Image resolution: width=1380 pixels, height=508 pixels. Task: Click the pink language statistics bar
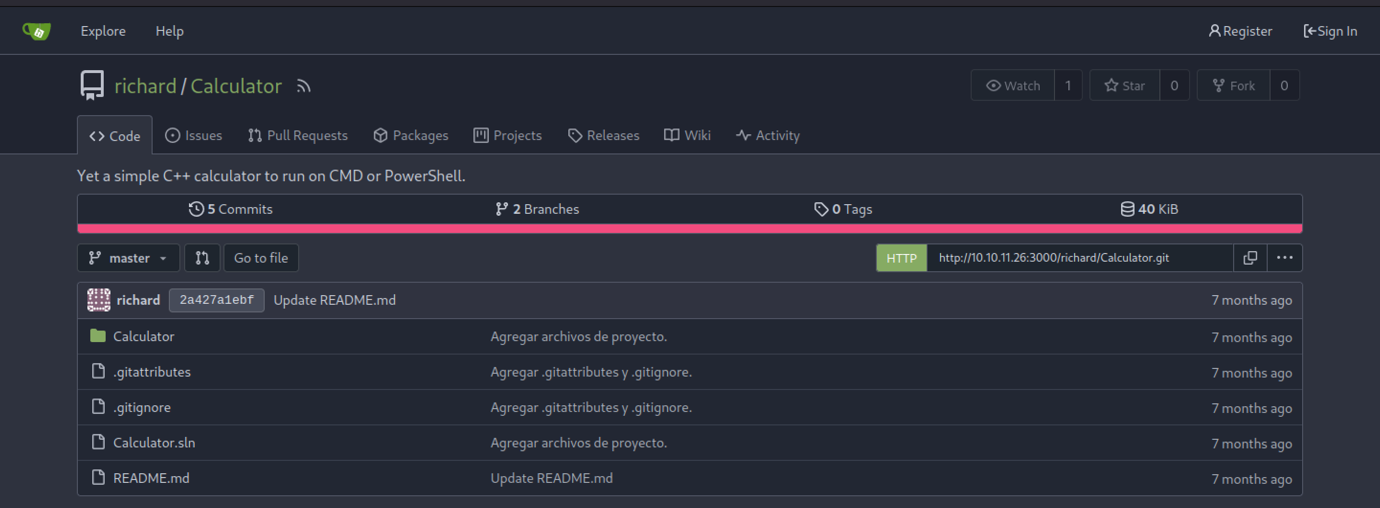pos(689,229)
